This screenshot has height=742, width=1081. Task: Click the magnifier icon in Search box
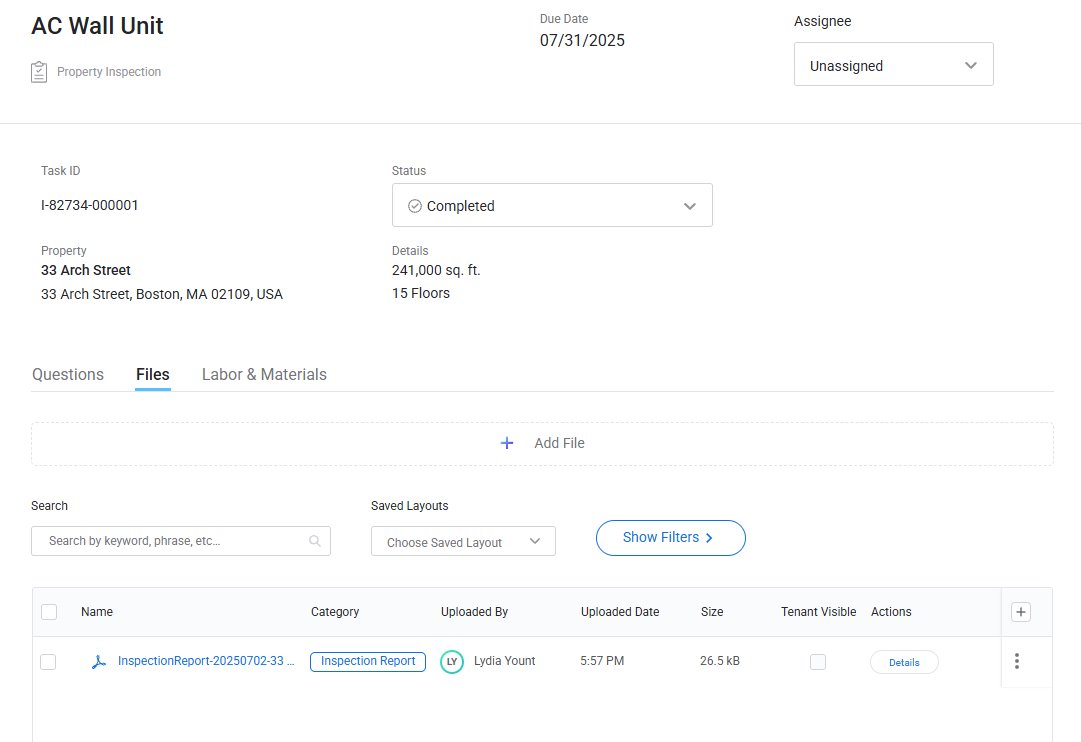(315, 541)
